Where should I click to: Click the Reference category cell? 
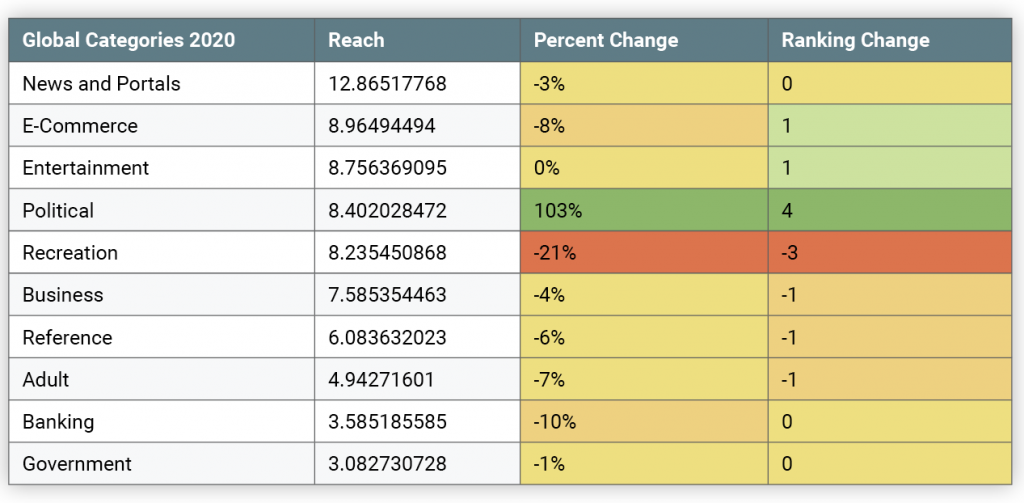point(67,338)
